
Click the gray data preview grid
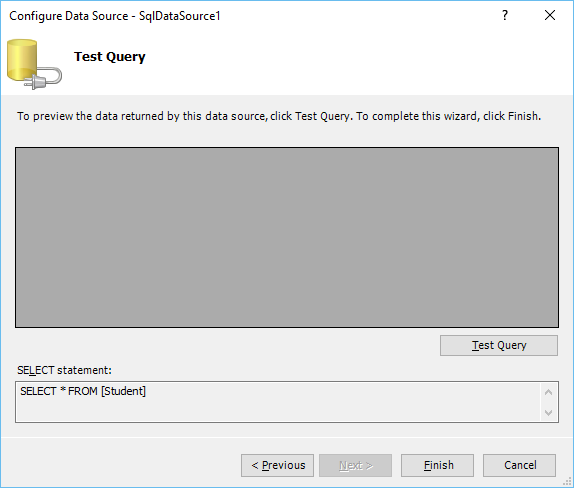tap(287, 237)
